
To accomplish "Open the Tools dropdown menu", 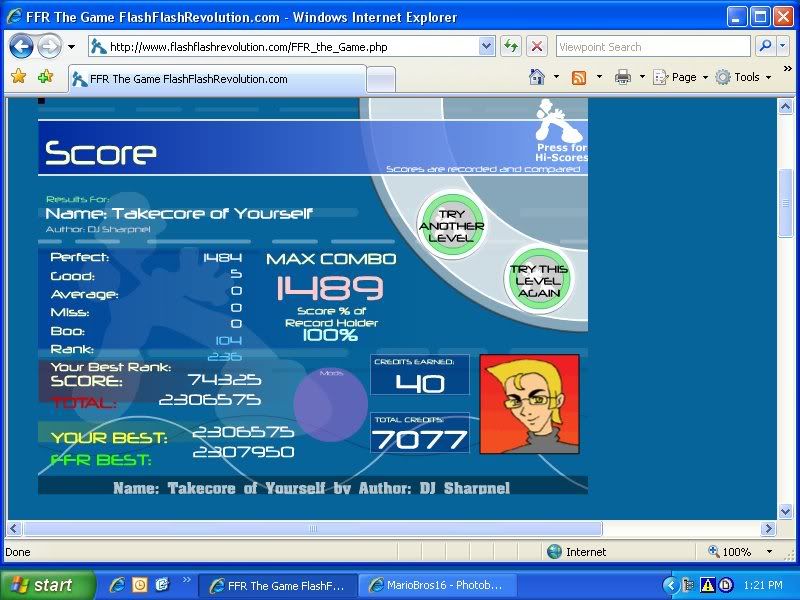I will [x=742, y=77].
